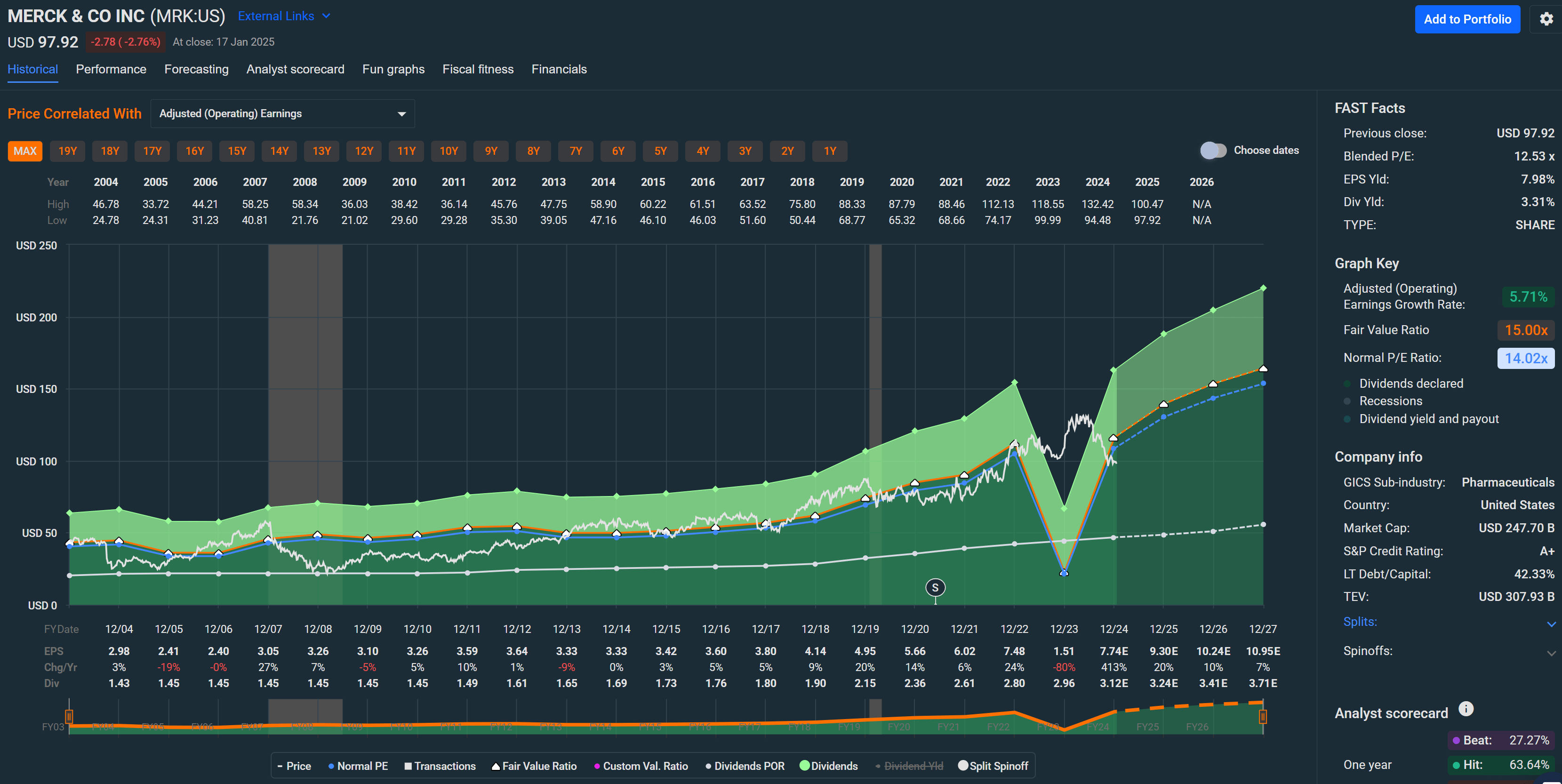Click the Analyst scorecard info icon

point(1466,709)
